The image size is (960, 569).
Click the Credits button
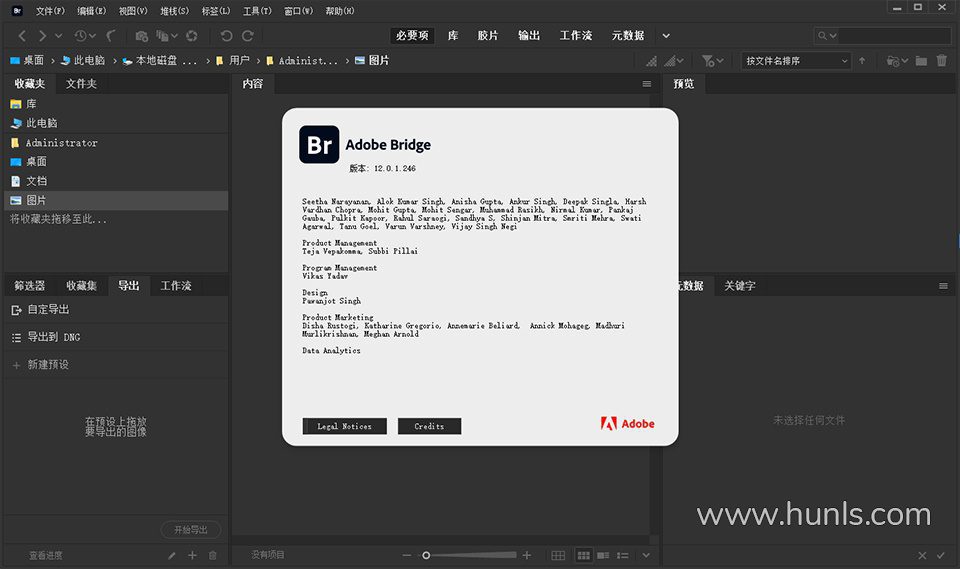coord(429,426)
